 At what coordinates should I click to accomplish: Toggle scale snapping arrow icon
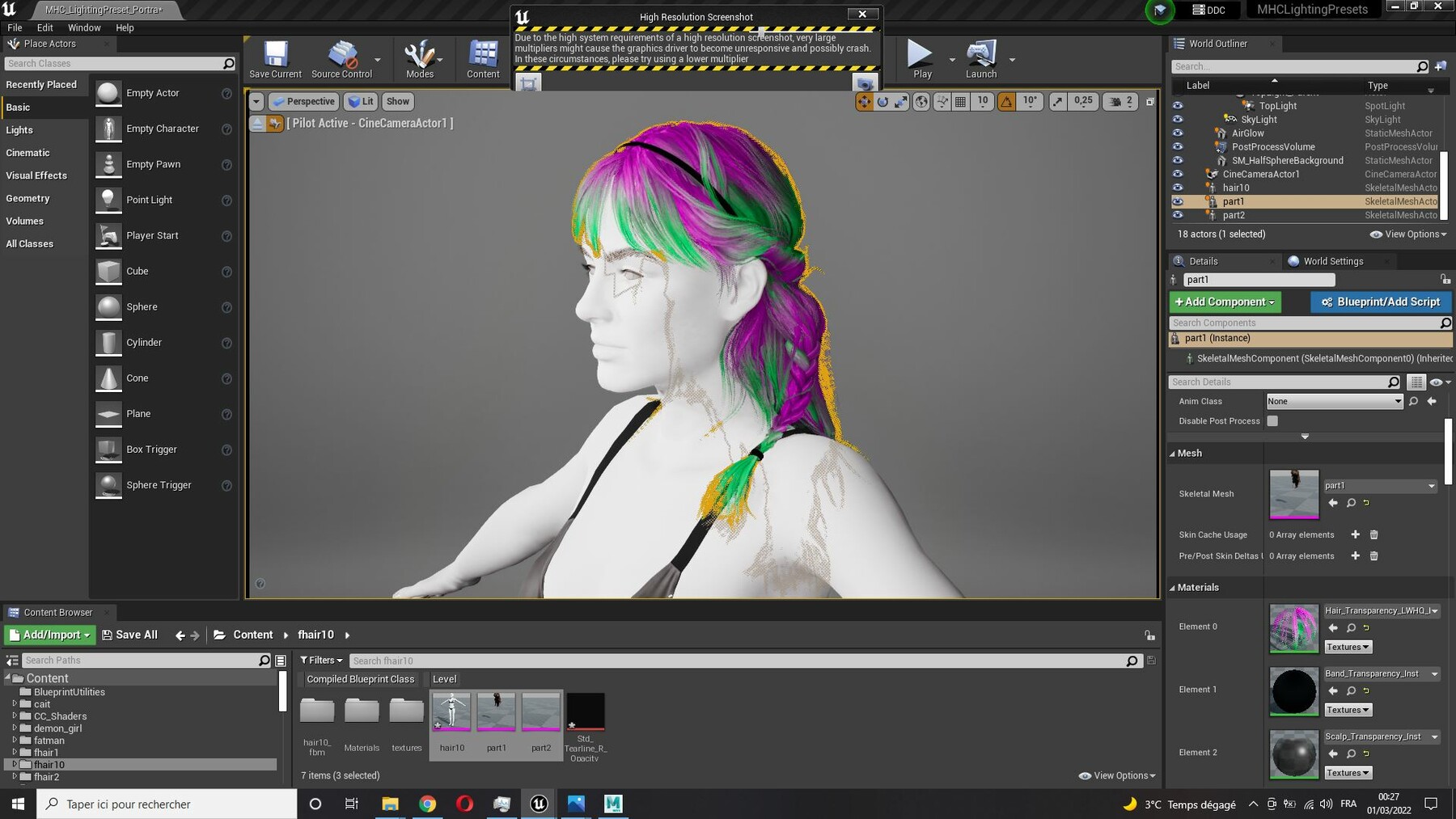1058,102
